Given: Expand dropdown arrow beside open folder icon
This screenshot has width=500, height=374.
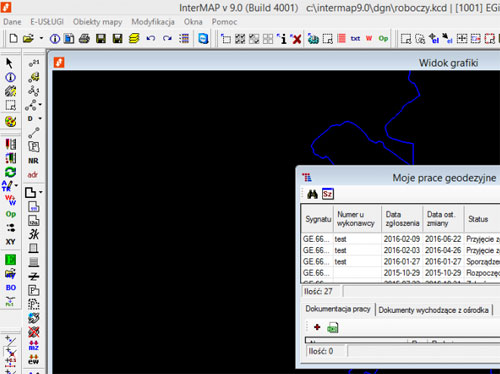Looking at the screenshot, I should coord(41,38).
